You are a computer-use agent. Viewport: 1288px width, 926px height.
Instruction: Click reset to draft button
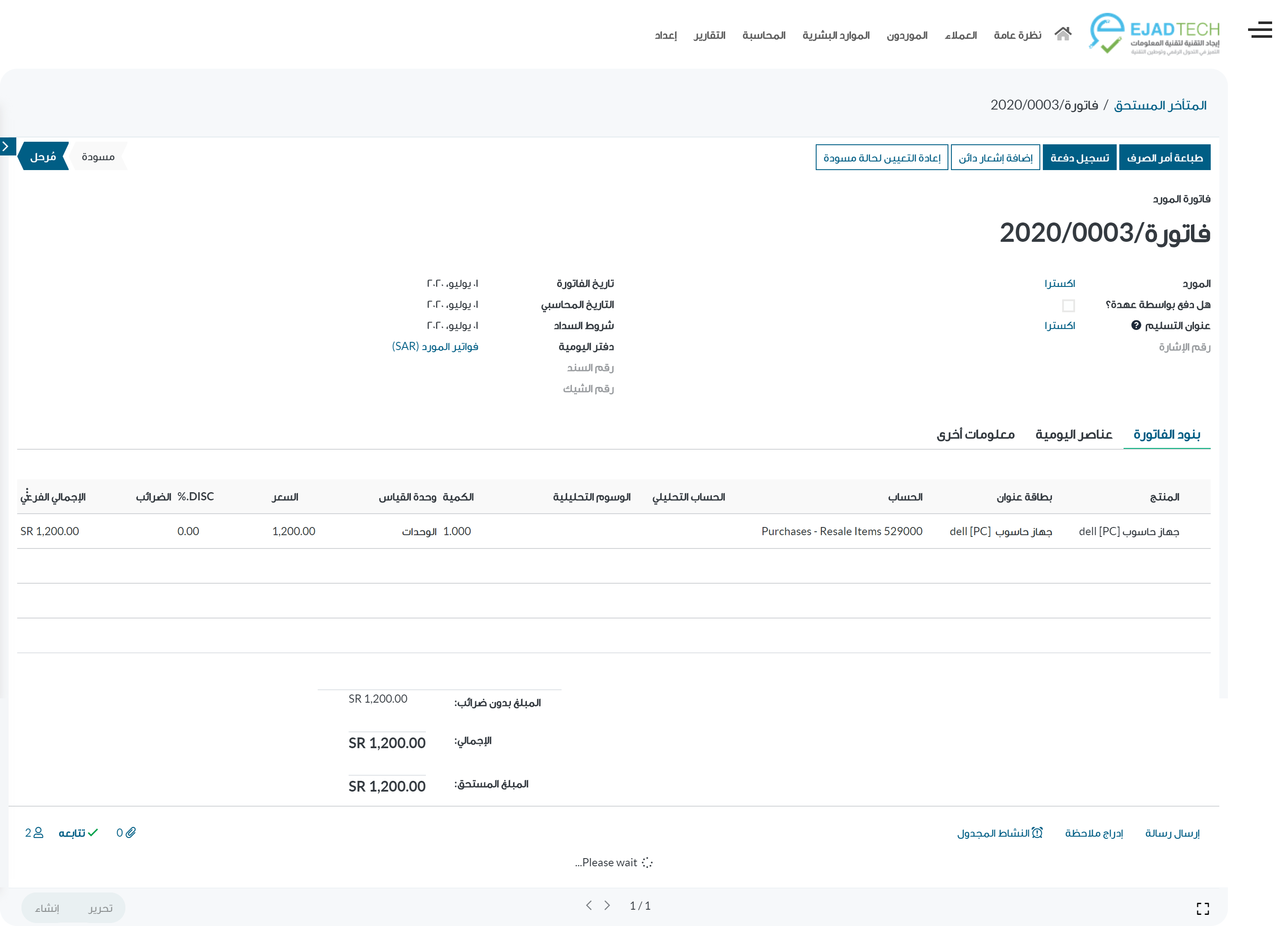coord(881,157)
